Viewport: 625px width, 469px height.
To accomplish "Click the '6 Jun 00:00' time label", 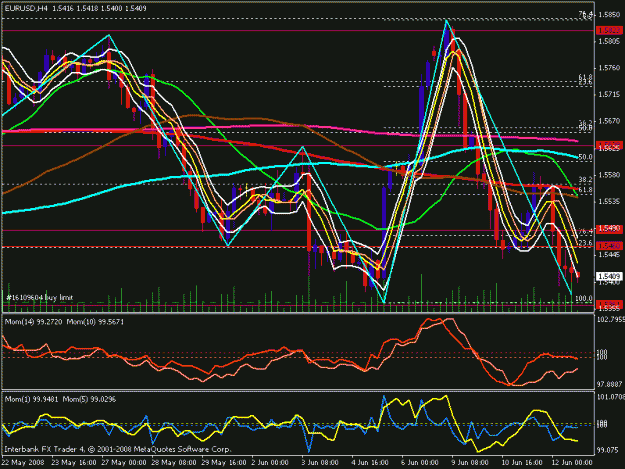I will tap(420, 463).
